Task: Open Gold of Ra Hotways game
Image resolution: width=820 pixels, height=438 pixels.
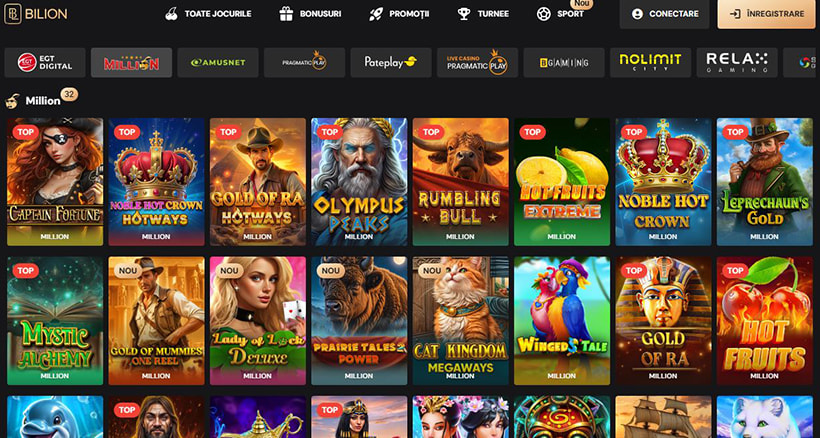Action: click(258, 181)
